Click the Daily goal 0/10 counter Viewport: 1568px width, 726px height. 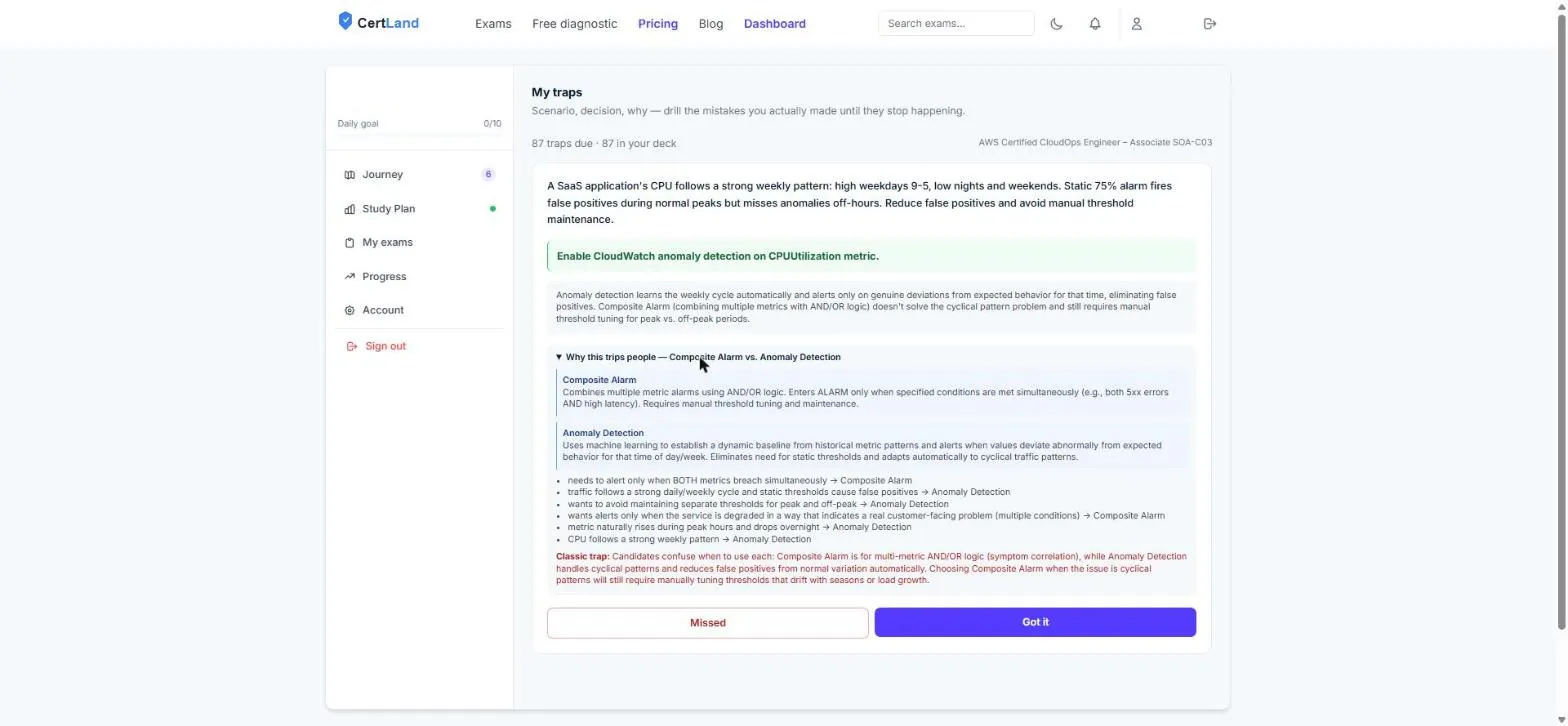coord(492,124)
